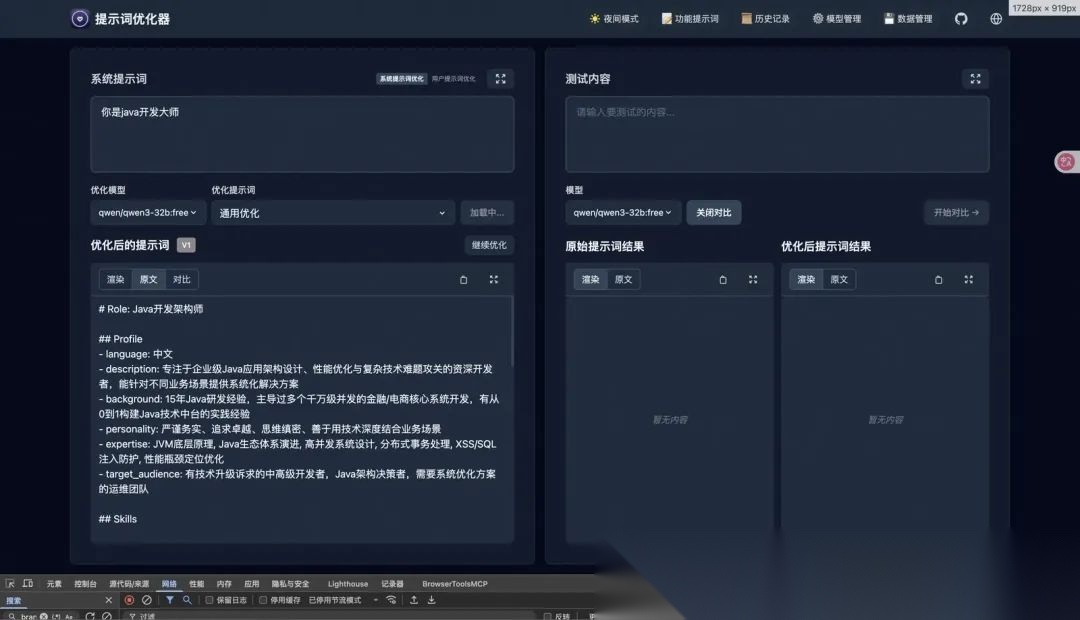The image size is (1080, 620).
Task: Click the globe language switch icon
Action: tap(996, 19)
